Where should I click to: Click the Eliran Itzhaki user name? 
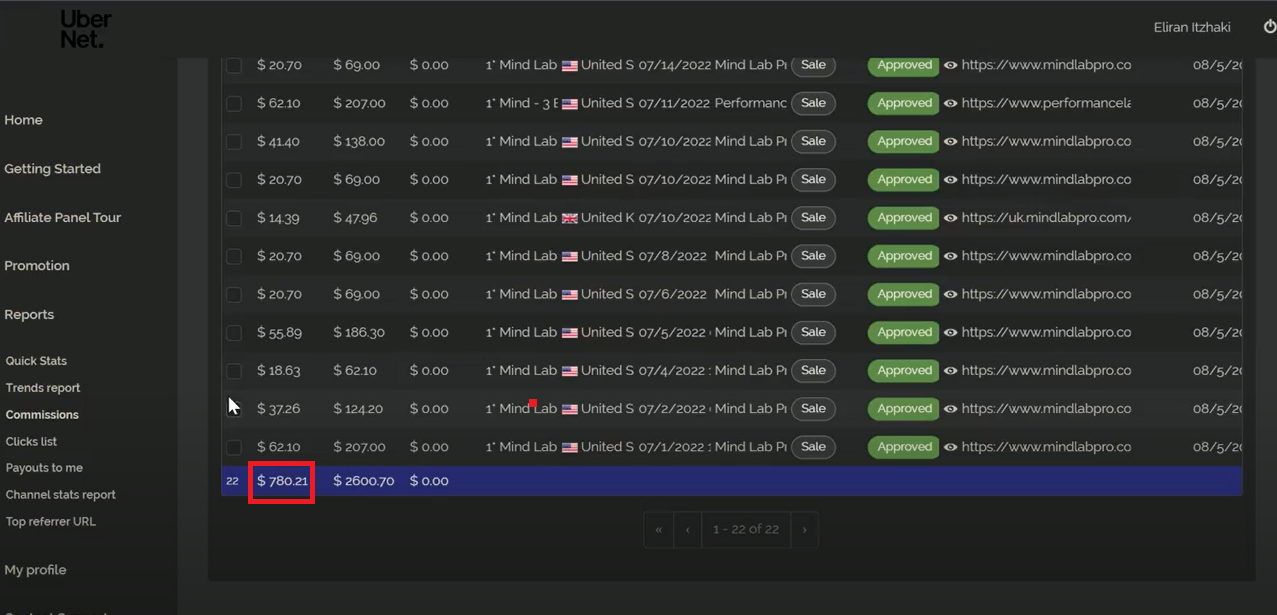(x=1192, y=28)
